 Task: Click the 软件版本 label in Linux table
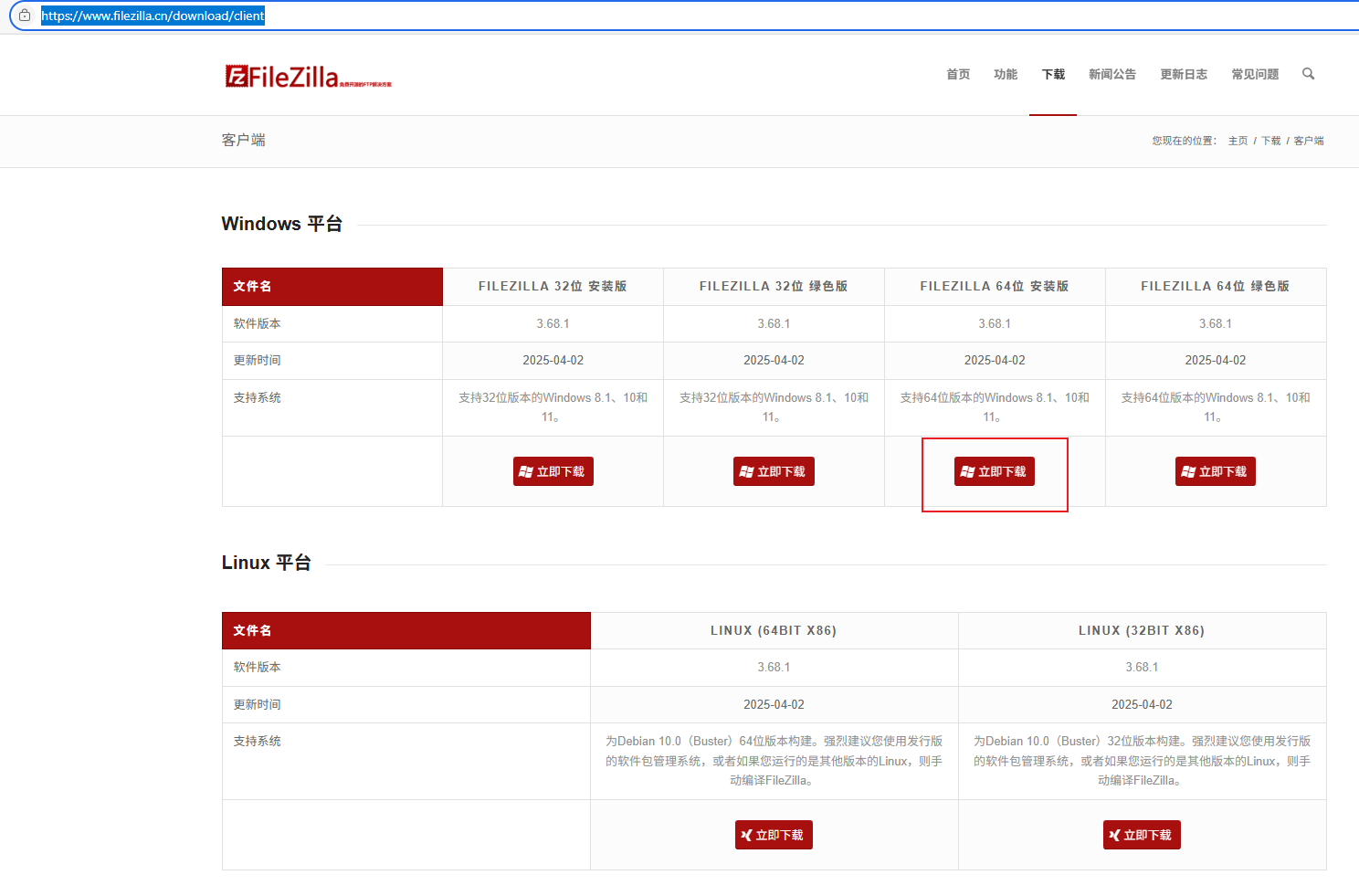coord(258,668)
